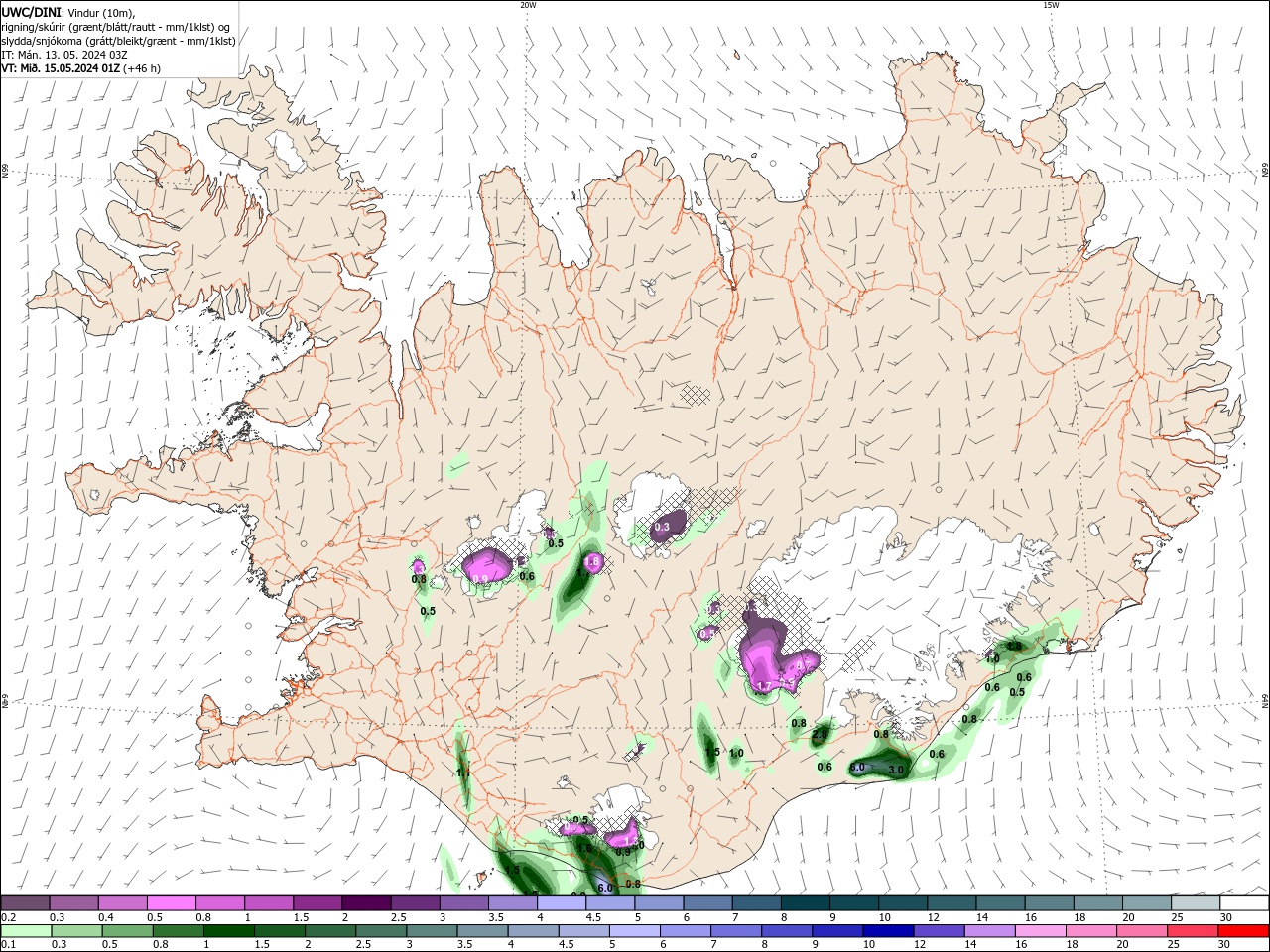The image size is (1270, 952).
Task: Pick the navy blue swatch above 10 in lower legend
Action: [x=888, y=931]
